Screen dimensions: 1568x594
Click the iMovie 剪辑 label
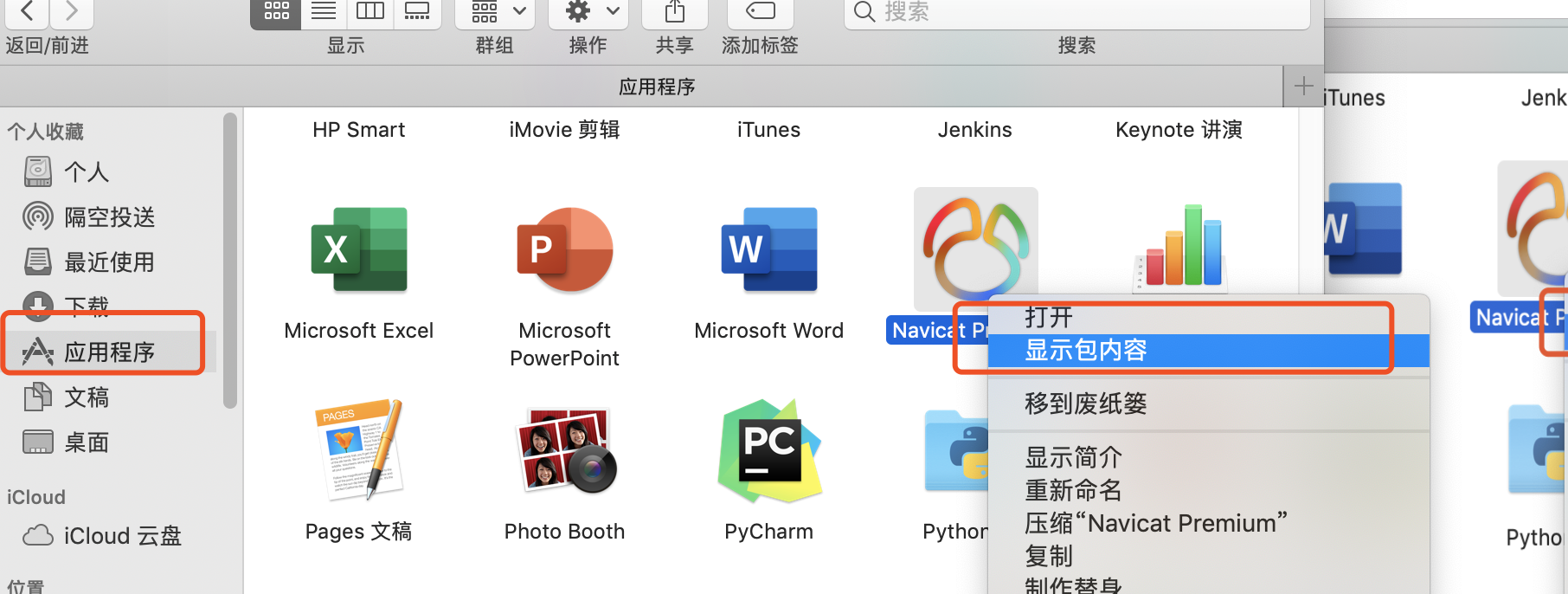(x=565, y=130)
